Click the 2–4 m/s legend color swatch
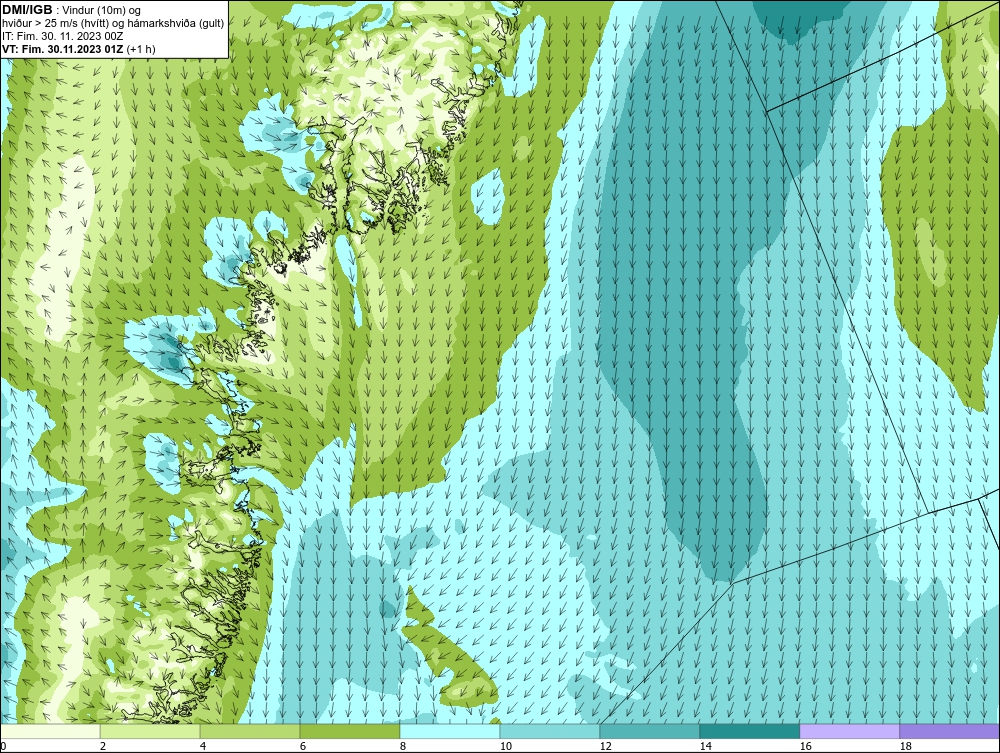Image resolution: width=1000 pixels, height=753 pixels. coord(150,731)
